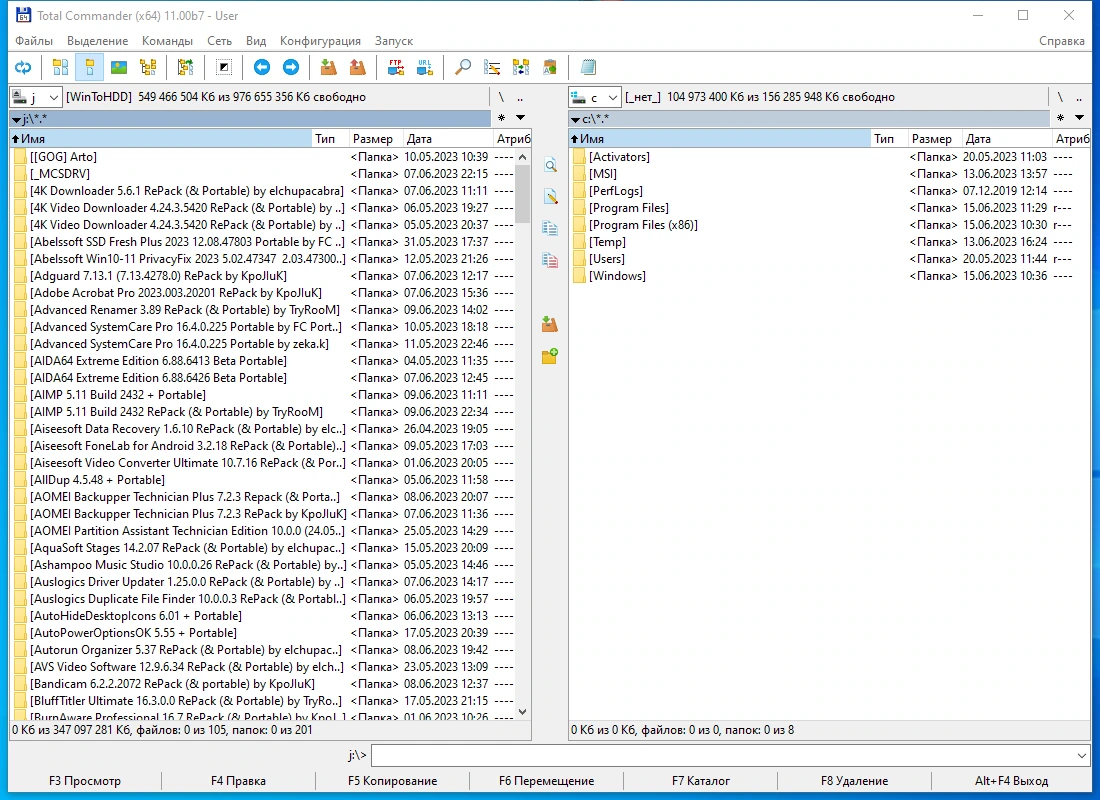
Task: Click the URL new FTP connection icon
Action: coord(424,67)
